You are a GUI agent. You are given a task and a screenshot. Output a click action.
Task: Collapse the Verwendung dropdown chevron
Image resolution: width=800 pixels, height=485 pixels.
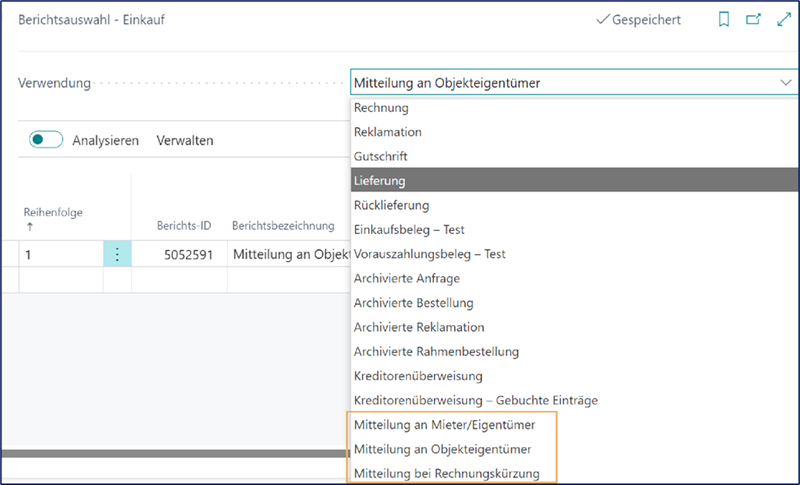click(782, 83)
